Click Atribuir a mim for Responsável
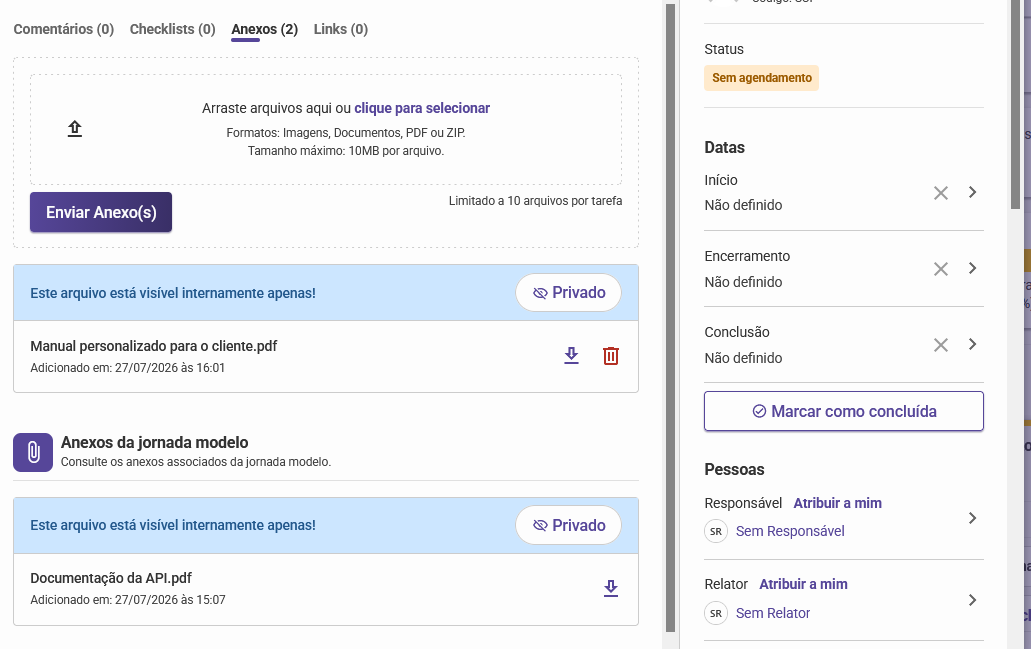The height and width of the screenshot is (649, 1031). pyautogui.click(x=837, y=504)
